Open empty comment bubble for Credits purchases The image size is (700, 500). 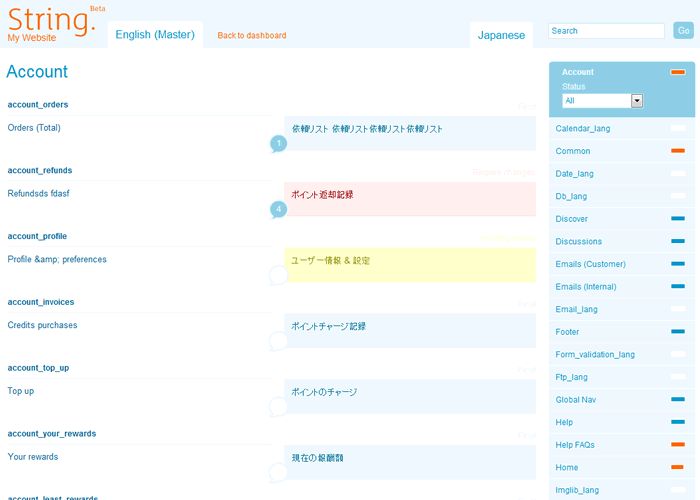[x=278, y=341]
